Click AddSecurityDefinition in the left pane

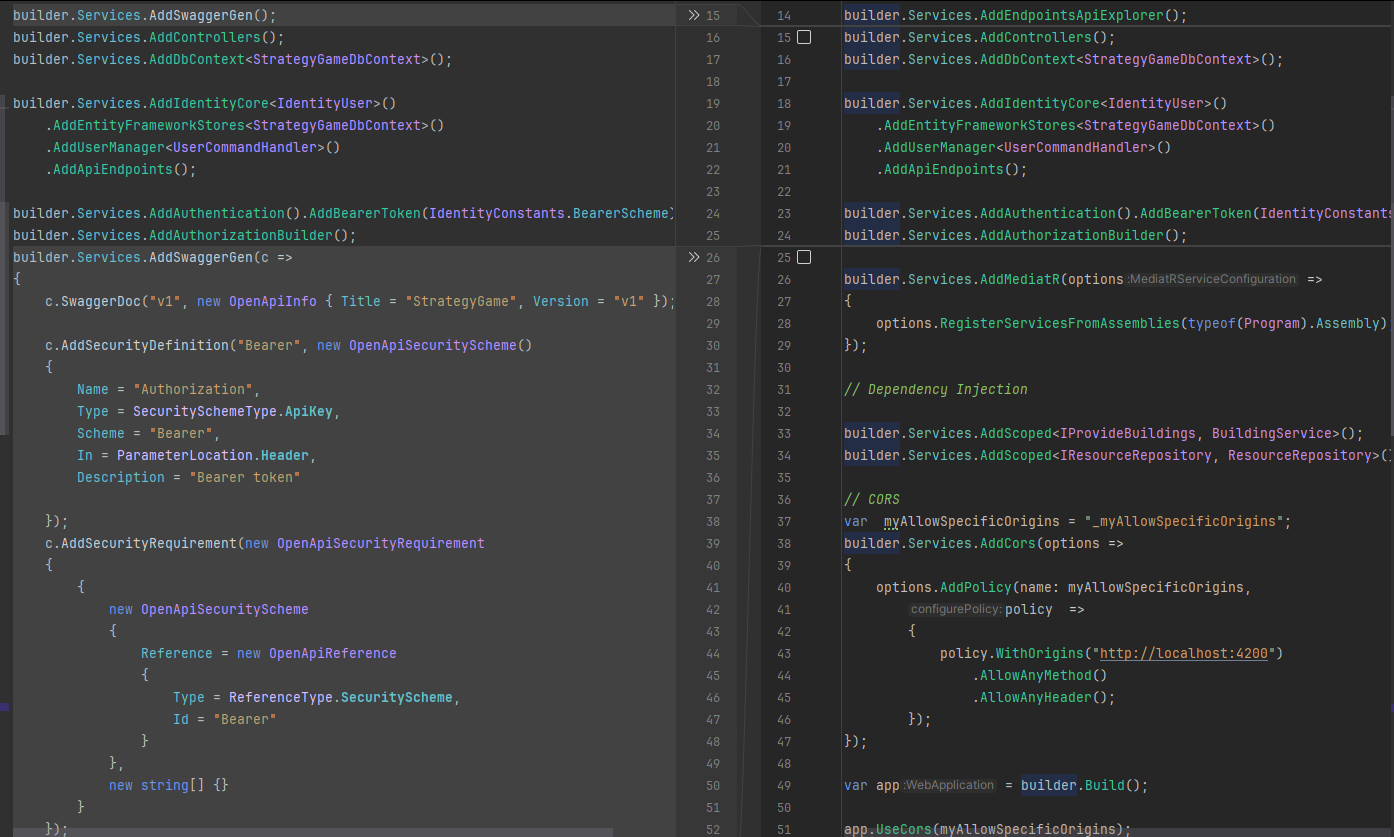pyautogui.click(x=144, y=345)
